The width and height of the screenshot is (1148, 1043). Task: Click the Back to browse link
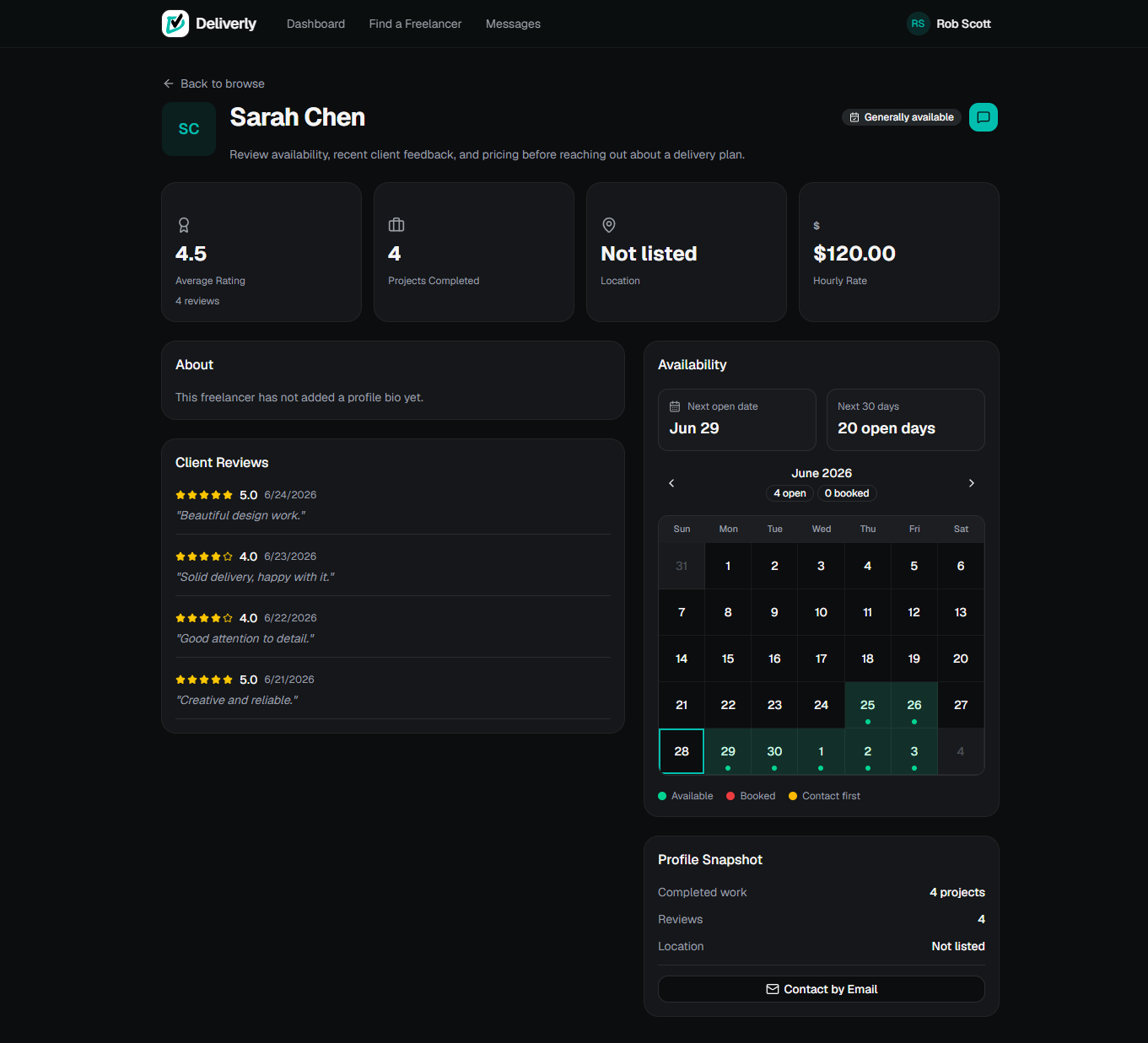click(x=214, y=83)
